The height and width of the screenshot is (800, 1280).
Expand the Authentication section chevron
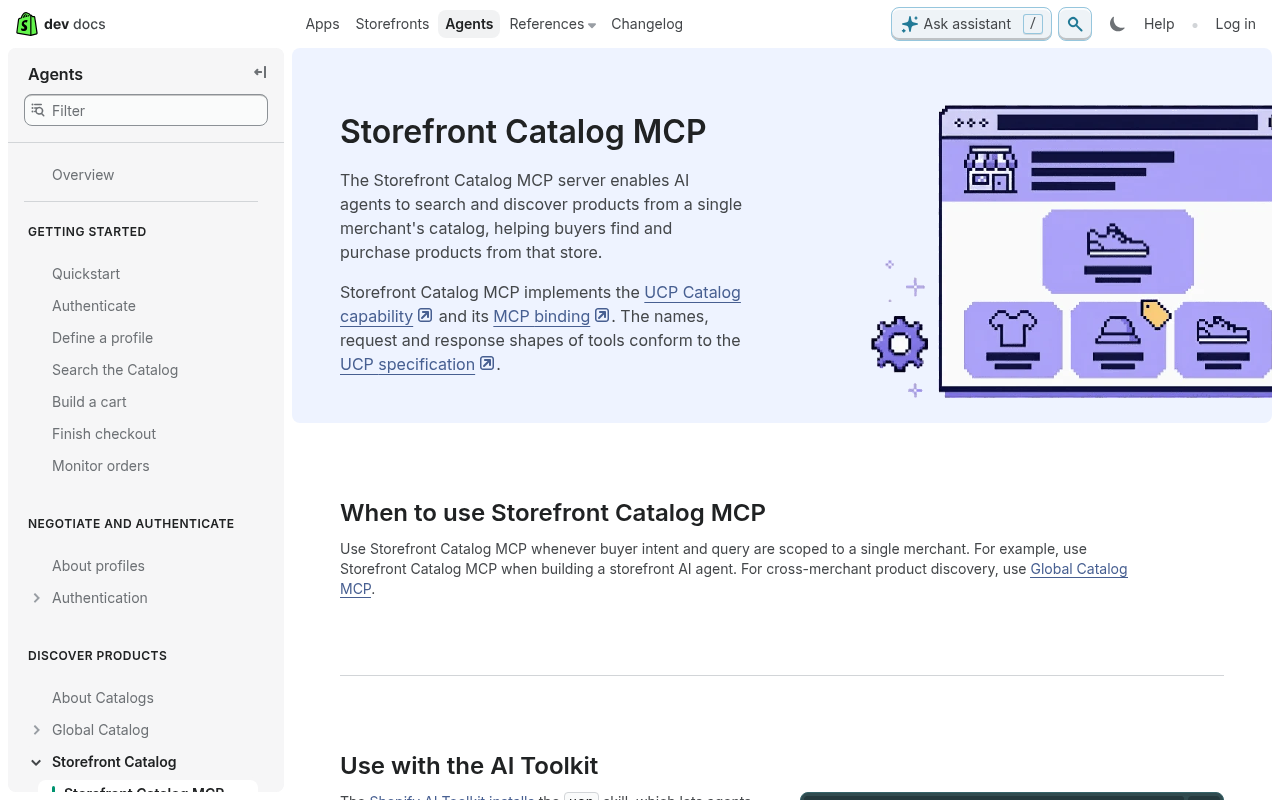(x=37, y=598)
